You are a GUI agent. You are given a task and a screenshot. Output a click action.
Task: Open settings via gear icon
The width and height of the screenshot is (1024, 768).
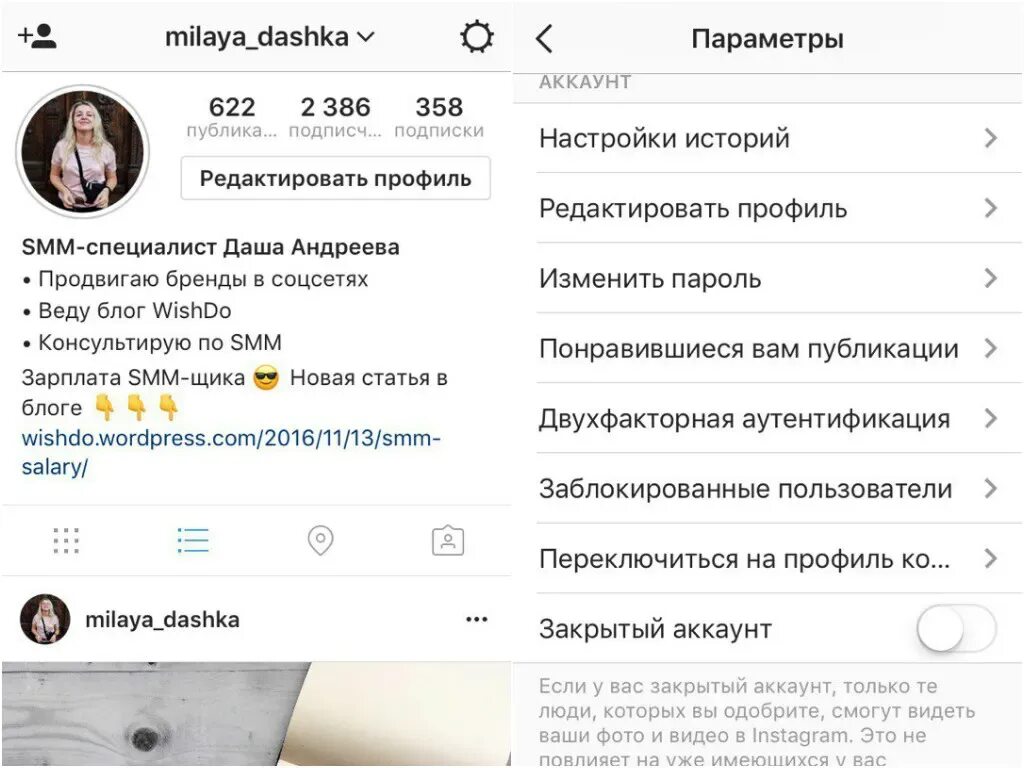click(x=477, y=37)
